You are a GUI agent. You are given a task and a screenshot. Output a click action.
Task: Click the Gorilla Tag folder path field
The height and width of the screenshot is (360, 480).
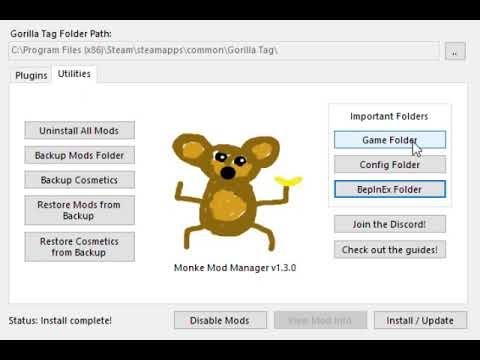224,51
